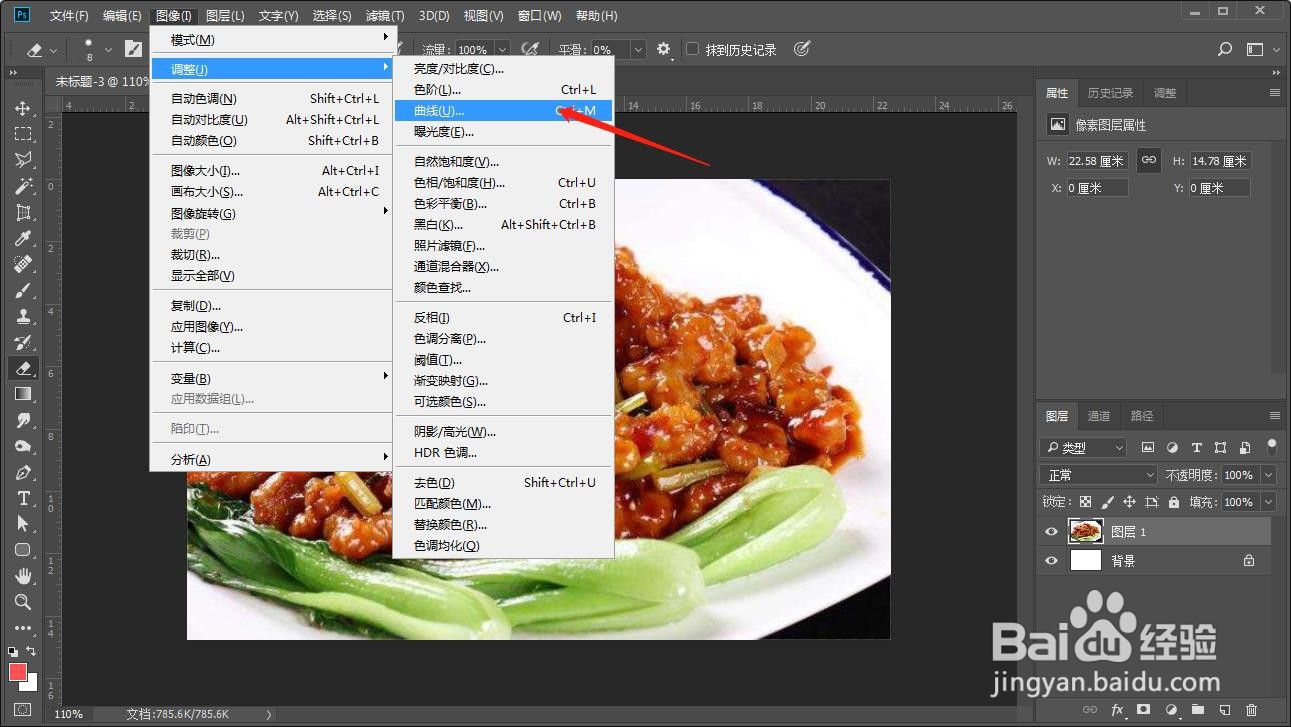Select the Zoom tool in the toolbar
1291x727 pixels.
click(x=24, y=603)
